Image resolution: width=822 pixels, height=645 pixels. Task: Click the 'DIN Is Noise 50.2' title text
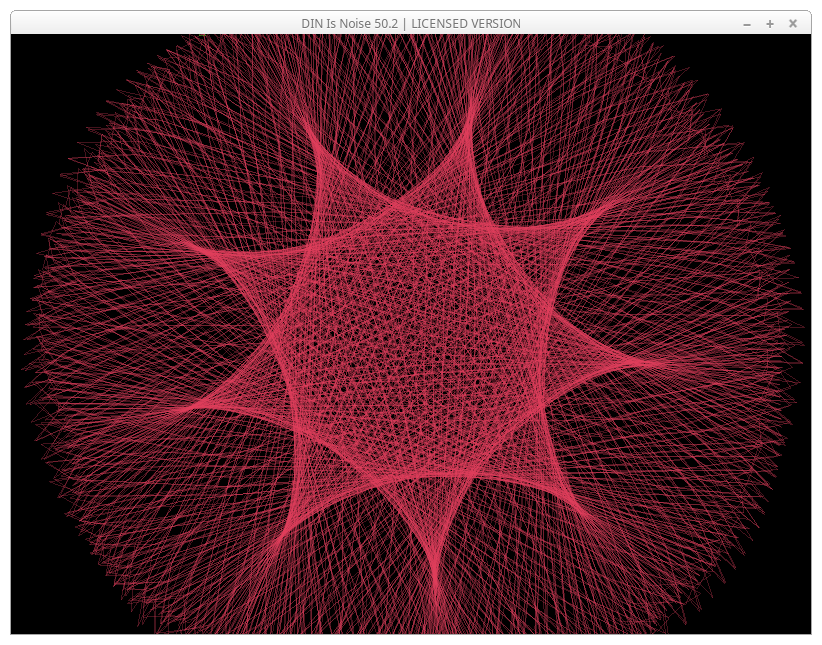352,23
